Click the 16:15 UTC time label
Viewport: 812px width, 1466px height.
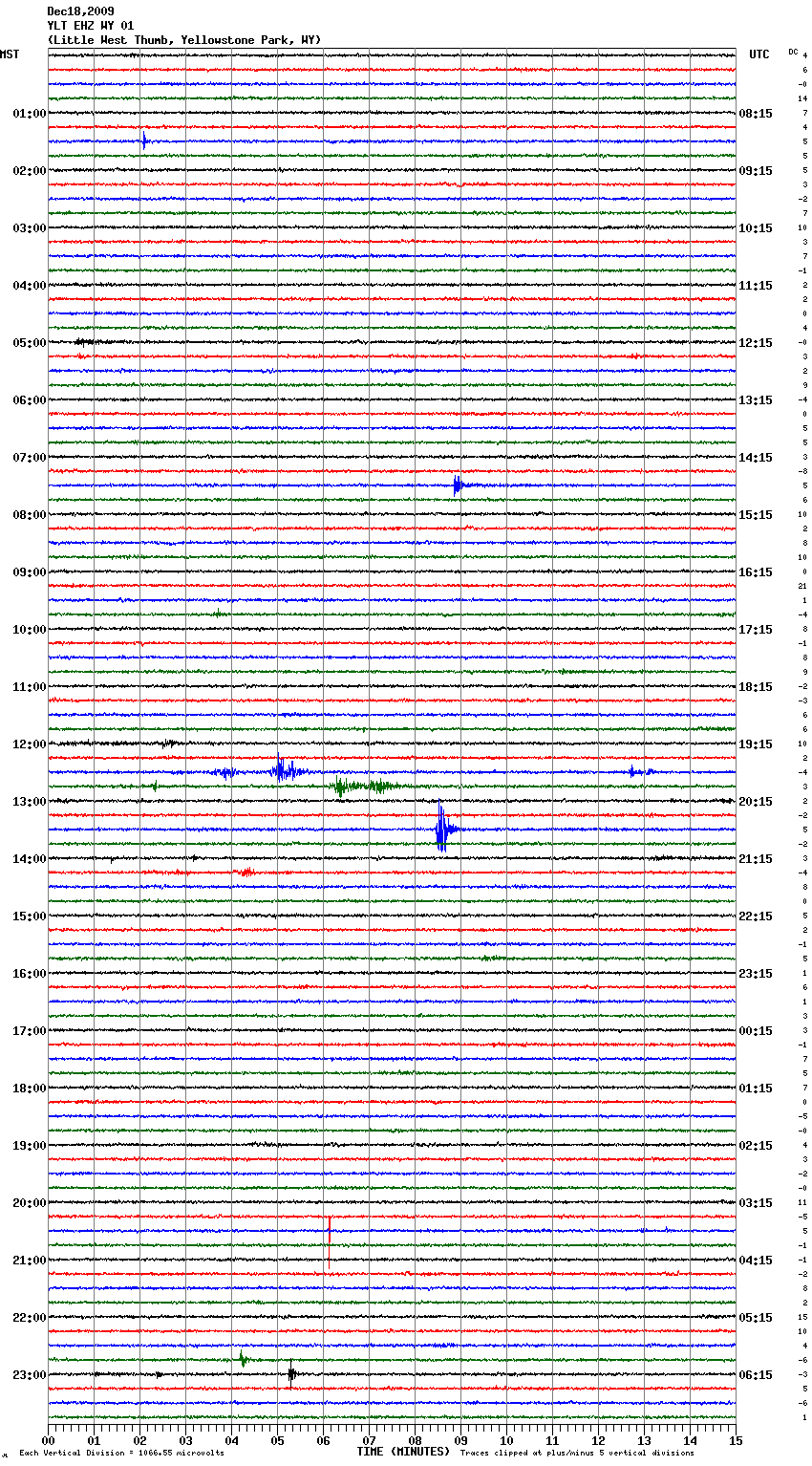click(x=756, y=572)
